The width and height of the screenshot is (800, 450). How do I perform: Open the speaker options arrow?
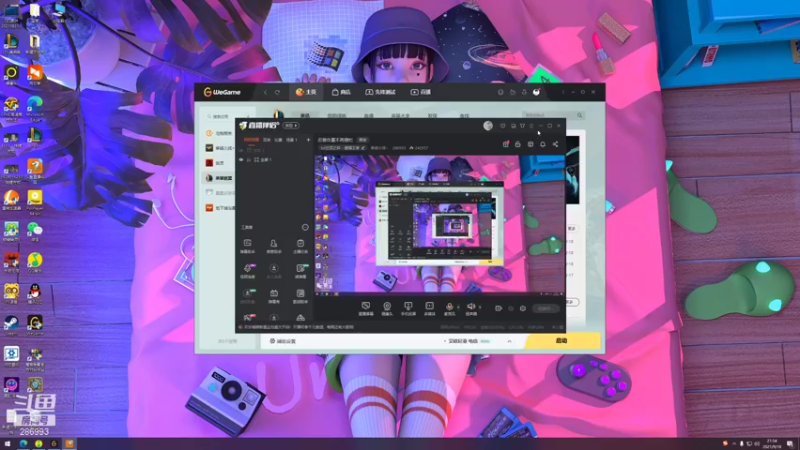[x=480, y=307]
